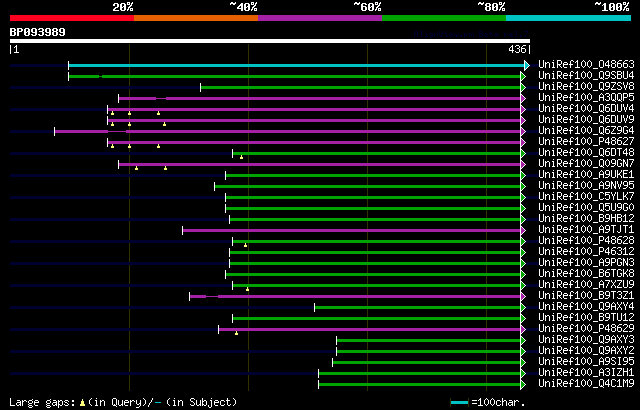Click the UniRef100_A3QQP5 label
Image resolution: width=640 pixels, height=410 pixels.
point(586,98)
